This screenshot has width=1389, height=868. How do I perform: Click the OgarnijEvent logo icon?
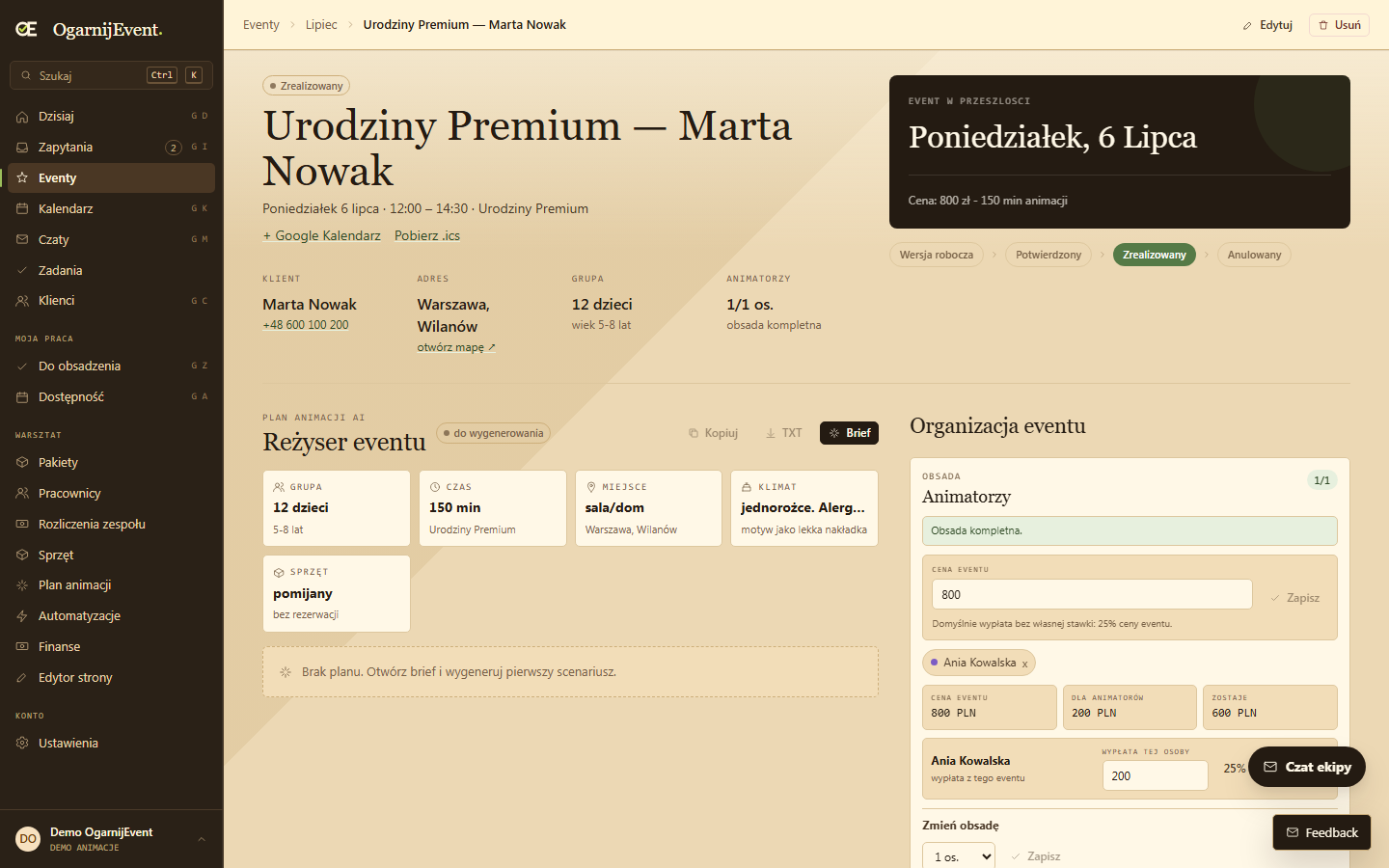pos(27,29)
